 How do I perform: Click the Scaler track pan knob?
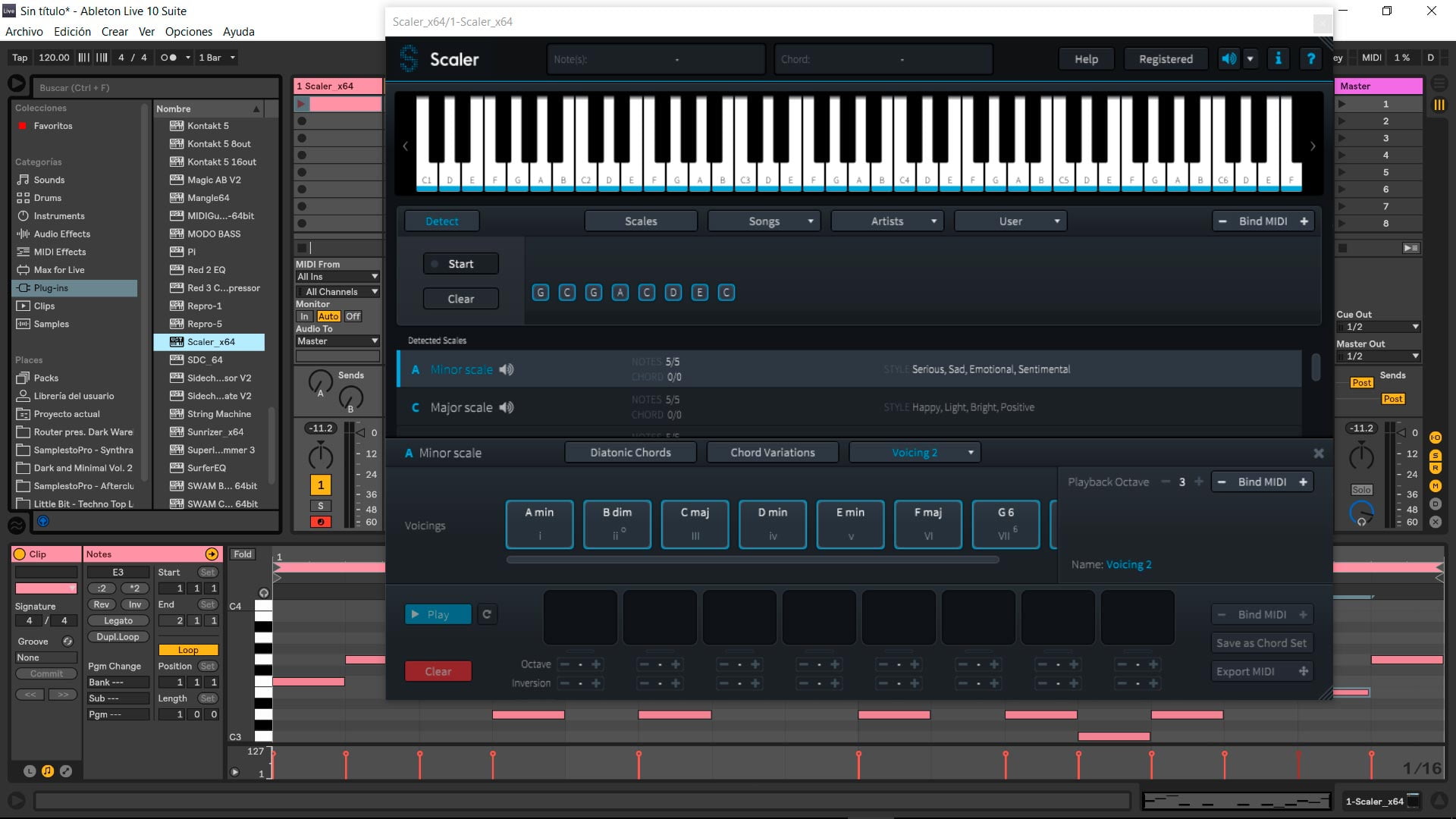click(320, 456)
